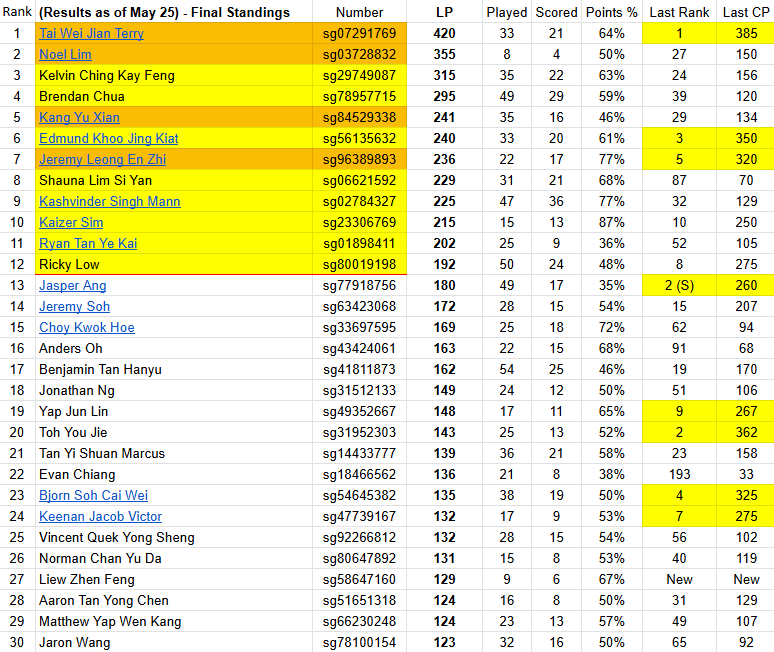Screen dimensions: 774x652
Task: Select the Rank column header
Action: [17, 12]
